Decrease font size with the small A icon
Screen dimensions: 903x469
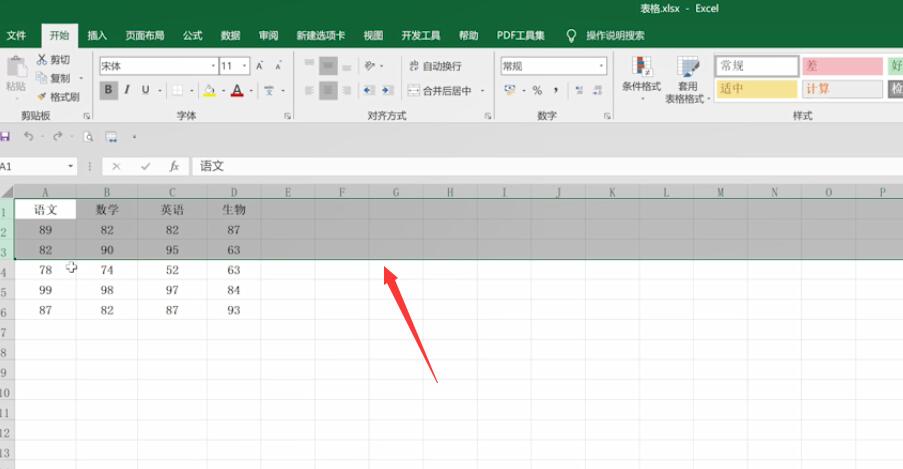278,66
